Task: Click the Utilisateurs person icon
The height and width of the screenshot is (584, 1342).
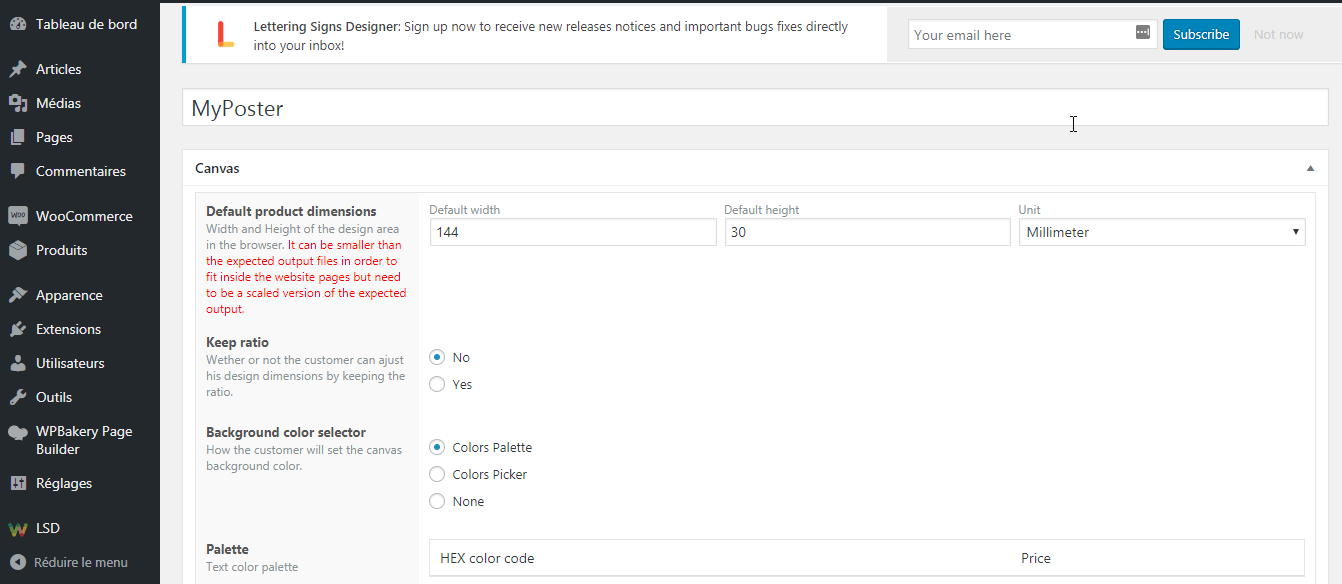Action: (x=18, y=363)
